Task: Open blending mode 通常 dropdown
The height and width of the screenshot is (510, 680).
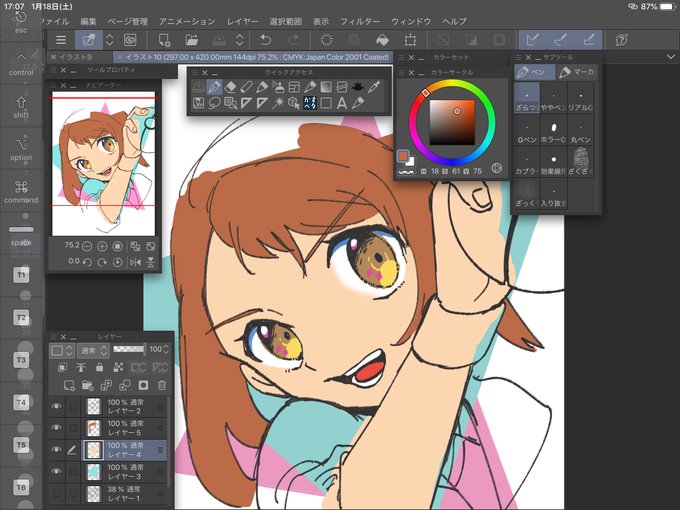Action: (x=94, y=350)
